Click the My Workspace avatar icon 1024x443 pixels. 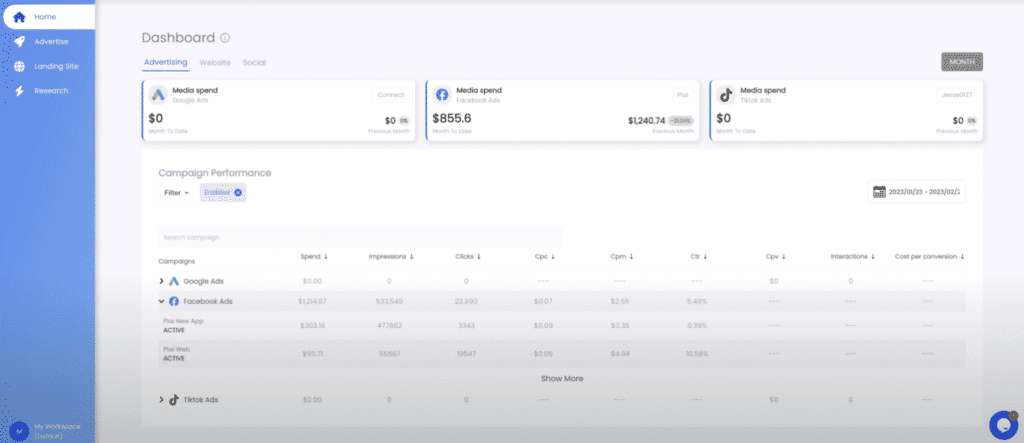pos(18,430)
